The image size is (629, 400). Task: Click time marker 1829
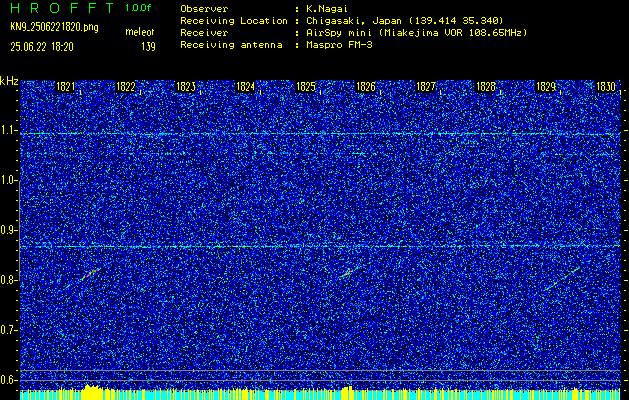pyautogui.click(x=546, y=87)
